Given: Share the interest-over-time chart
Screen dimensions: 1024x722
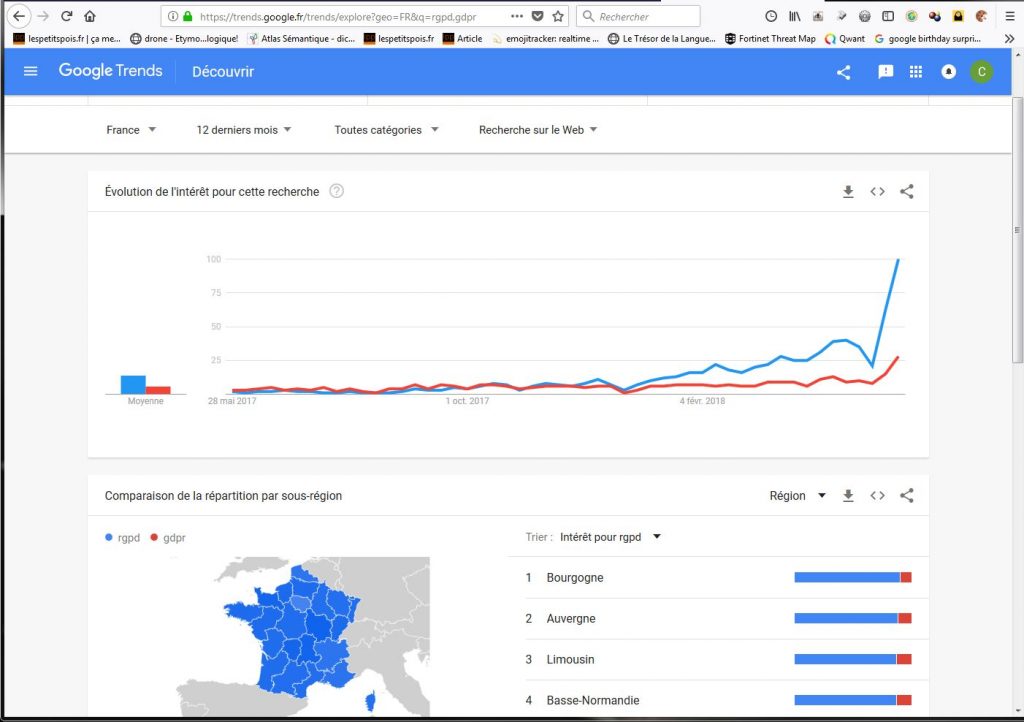Looking at the screenshot, I should (x=907, y=192).
